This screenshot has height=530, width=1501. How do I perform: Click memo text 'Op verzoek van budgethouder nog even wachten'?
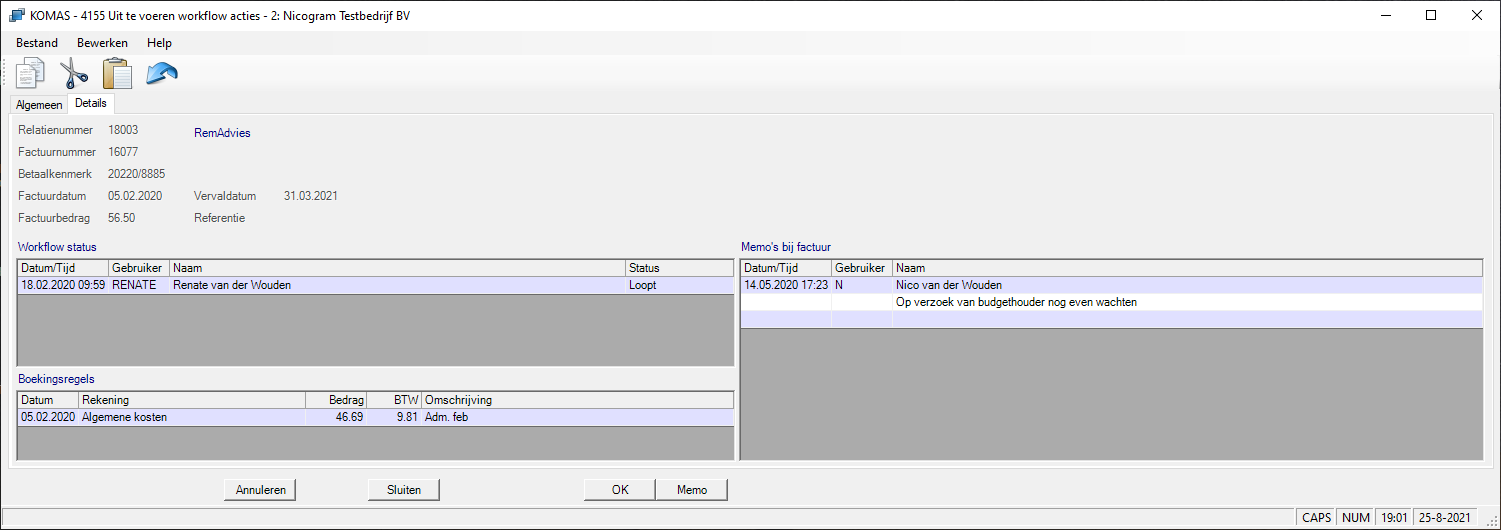click(x=1017, y=302)
